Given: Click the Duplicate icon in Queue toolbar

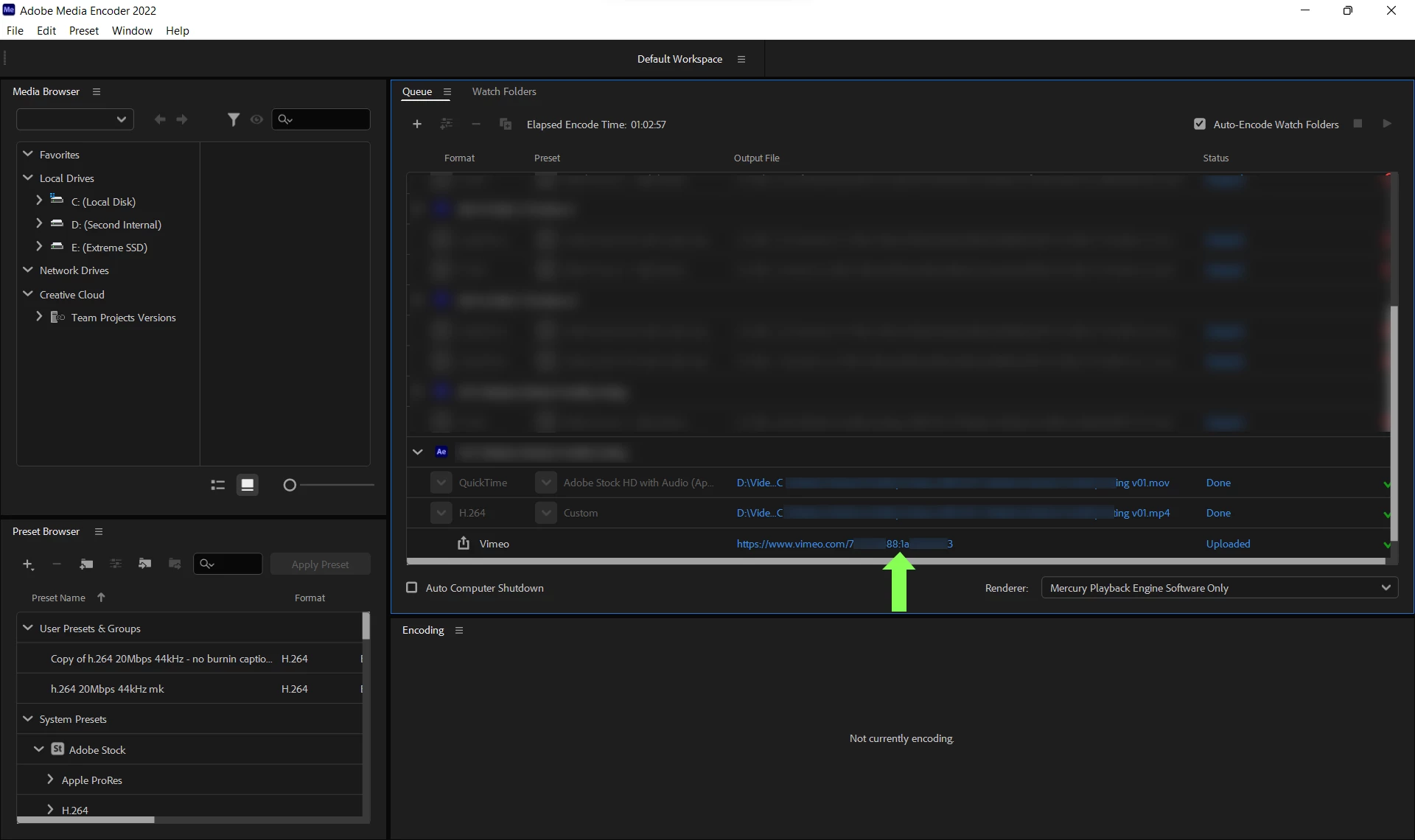Looking at the screenshot, I should click(x=505, y=124).
